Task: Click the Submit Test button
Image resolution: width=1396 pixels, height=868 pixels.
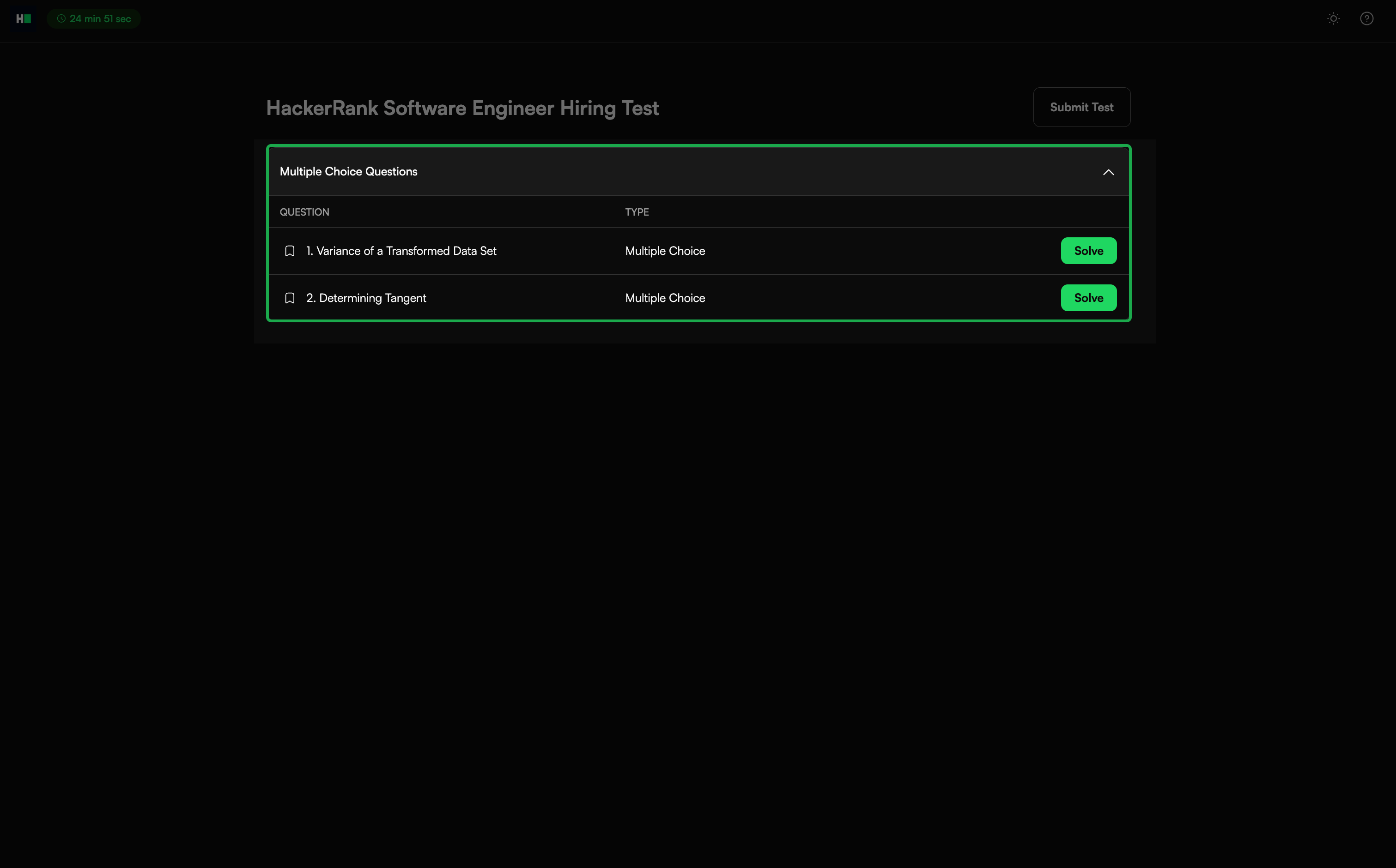Action: tap(1081, 108)
